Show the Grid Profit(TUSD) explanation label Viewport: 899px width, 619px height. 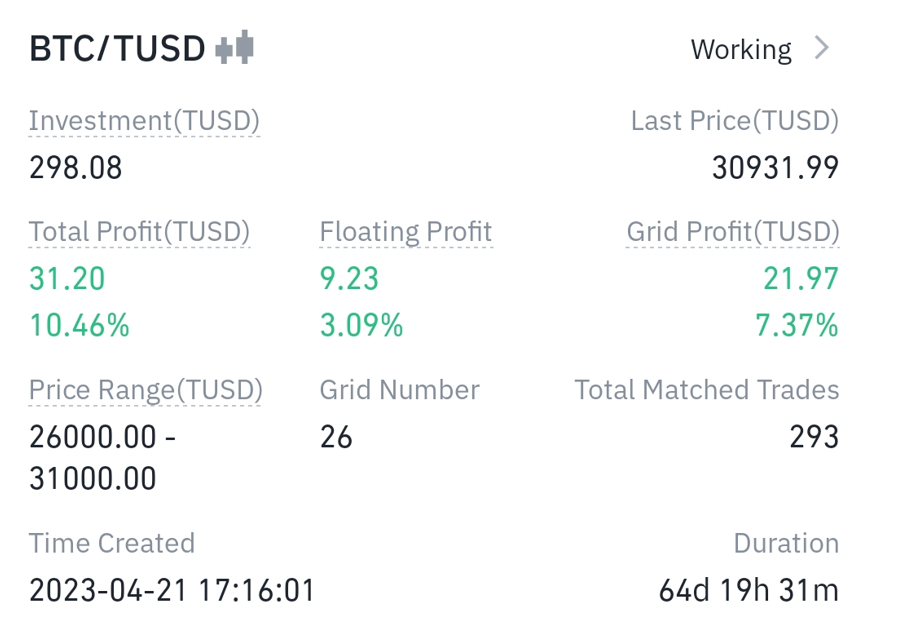point(733,232)
